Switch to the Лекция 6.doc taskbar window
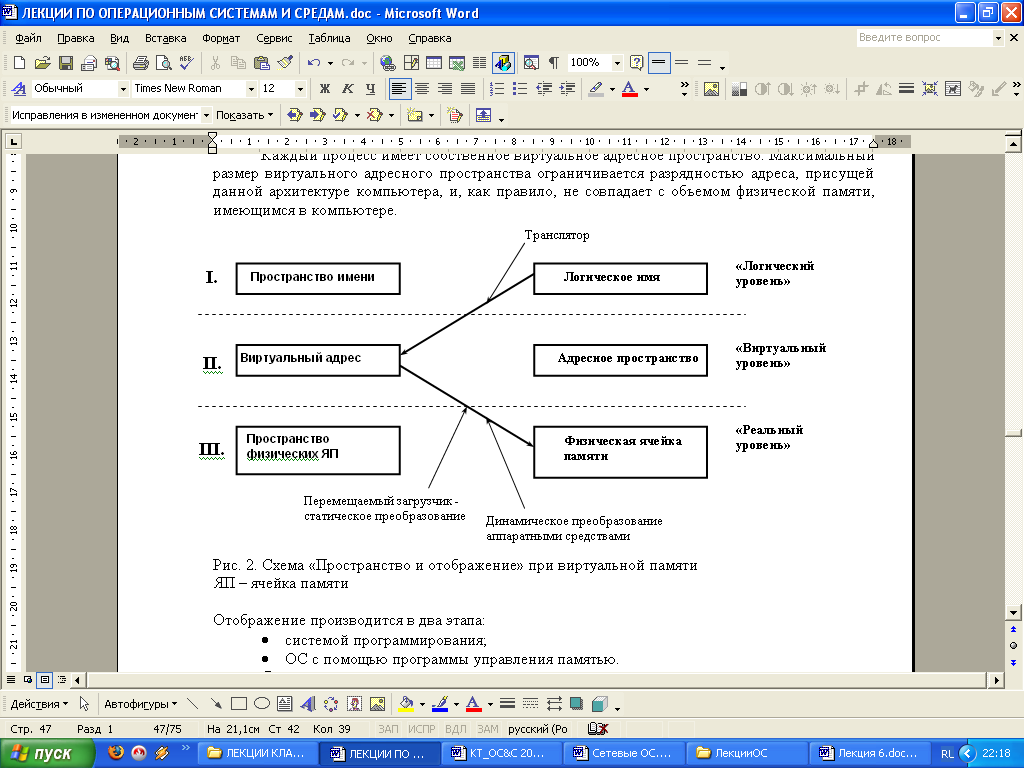 click(871, 754)
